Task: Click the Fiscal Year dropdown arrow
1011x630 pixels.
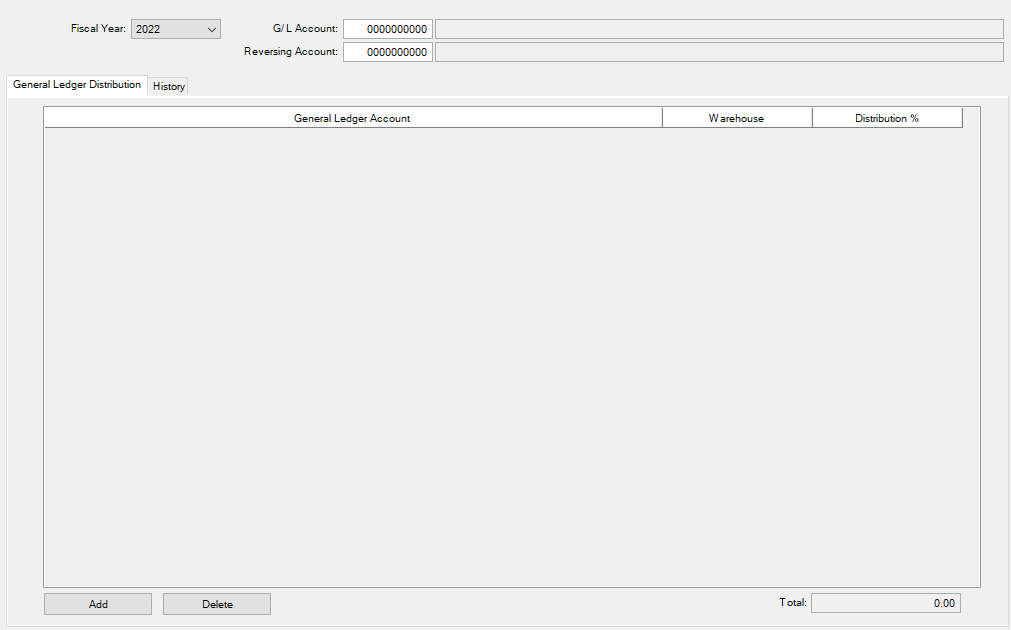Action: tap(211, 30)
